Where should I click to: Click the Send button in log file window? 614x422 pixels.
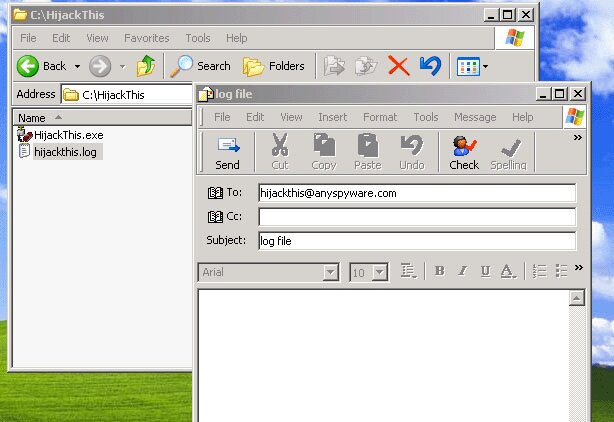[228, 152]
